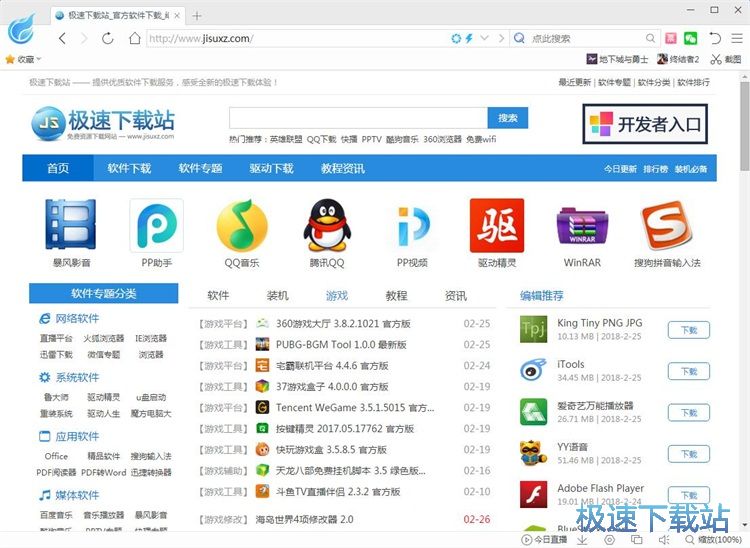
Task: Expand the 收藏 favorites dropdown arrow
Action: tap(38, 60)
